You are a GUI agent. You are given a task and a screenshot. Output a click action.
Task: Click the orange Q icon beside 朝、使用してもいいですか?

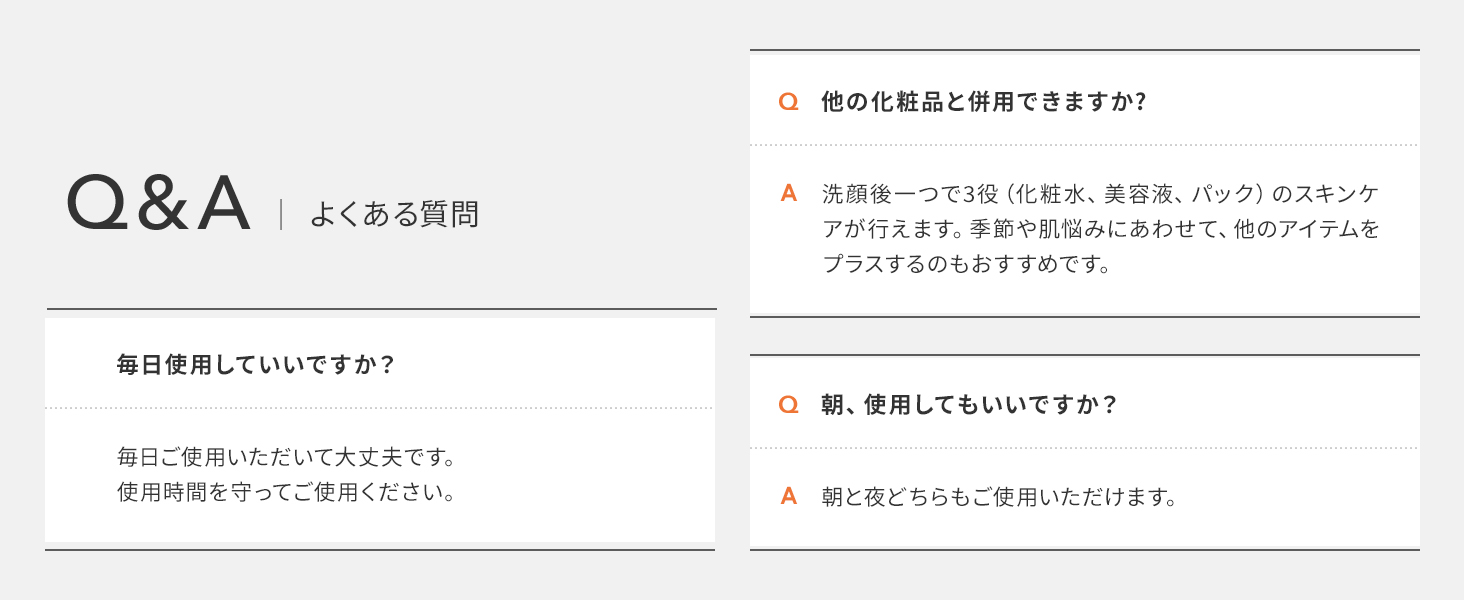(788, 404)
